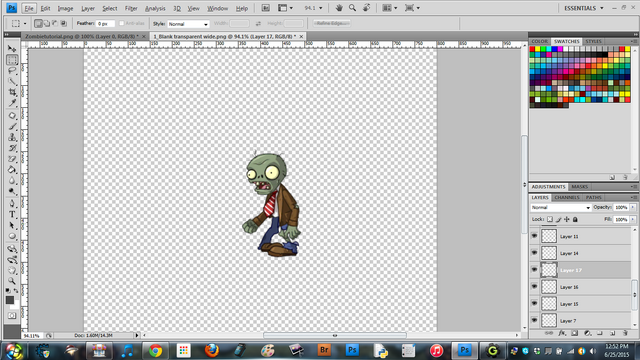This screenshot has height=360, width=640.
Task: Toggle Quick Mask mode
Action: tap(12, 316)
